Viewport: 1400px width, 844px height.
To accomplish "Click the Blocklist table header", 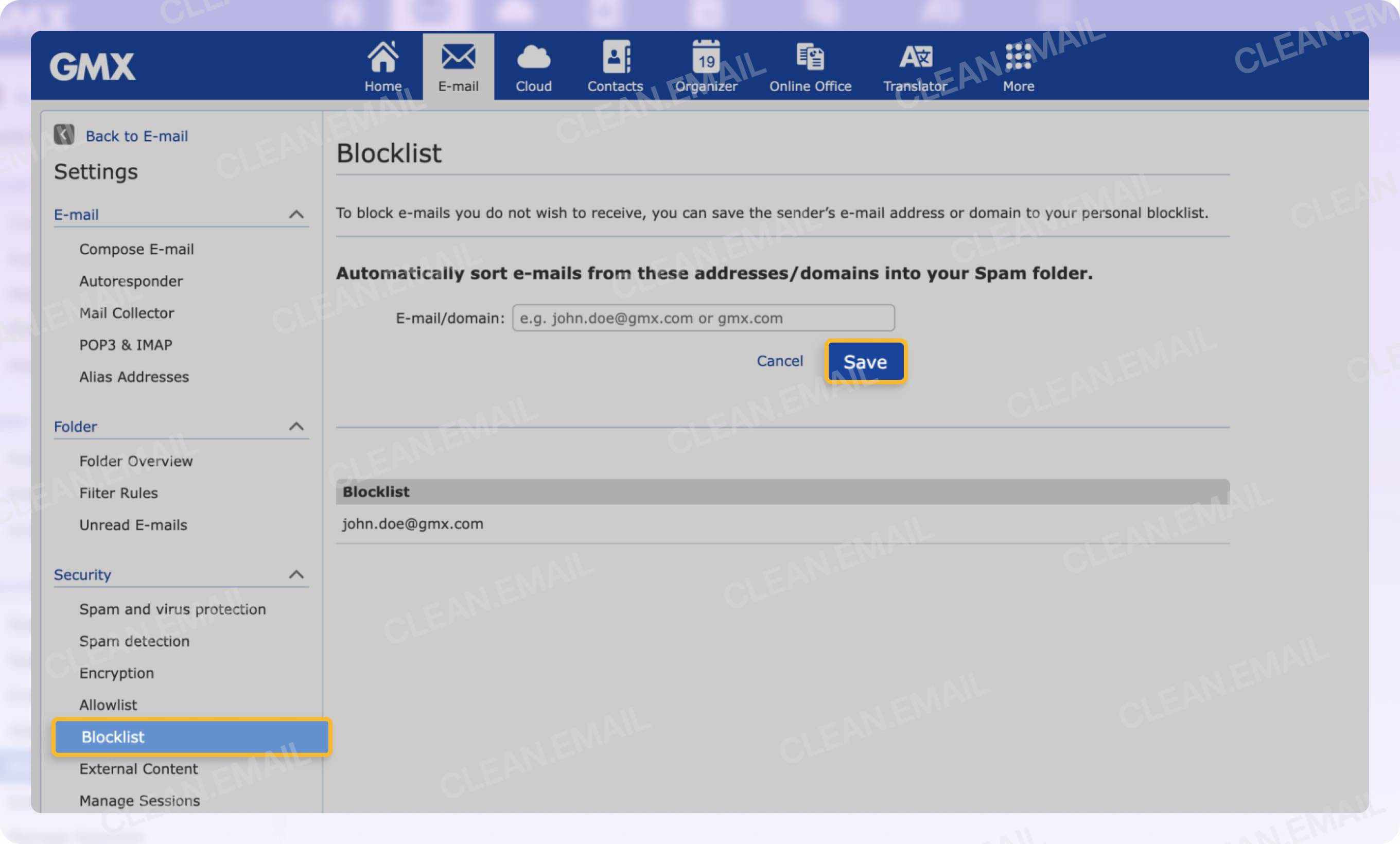I will pyautogui.click(x=782, y=492).
